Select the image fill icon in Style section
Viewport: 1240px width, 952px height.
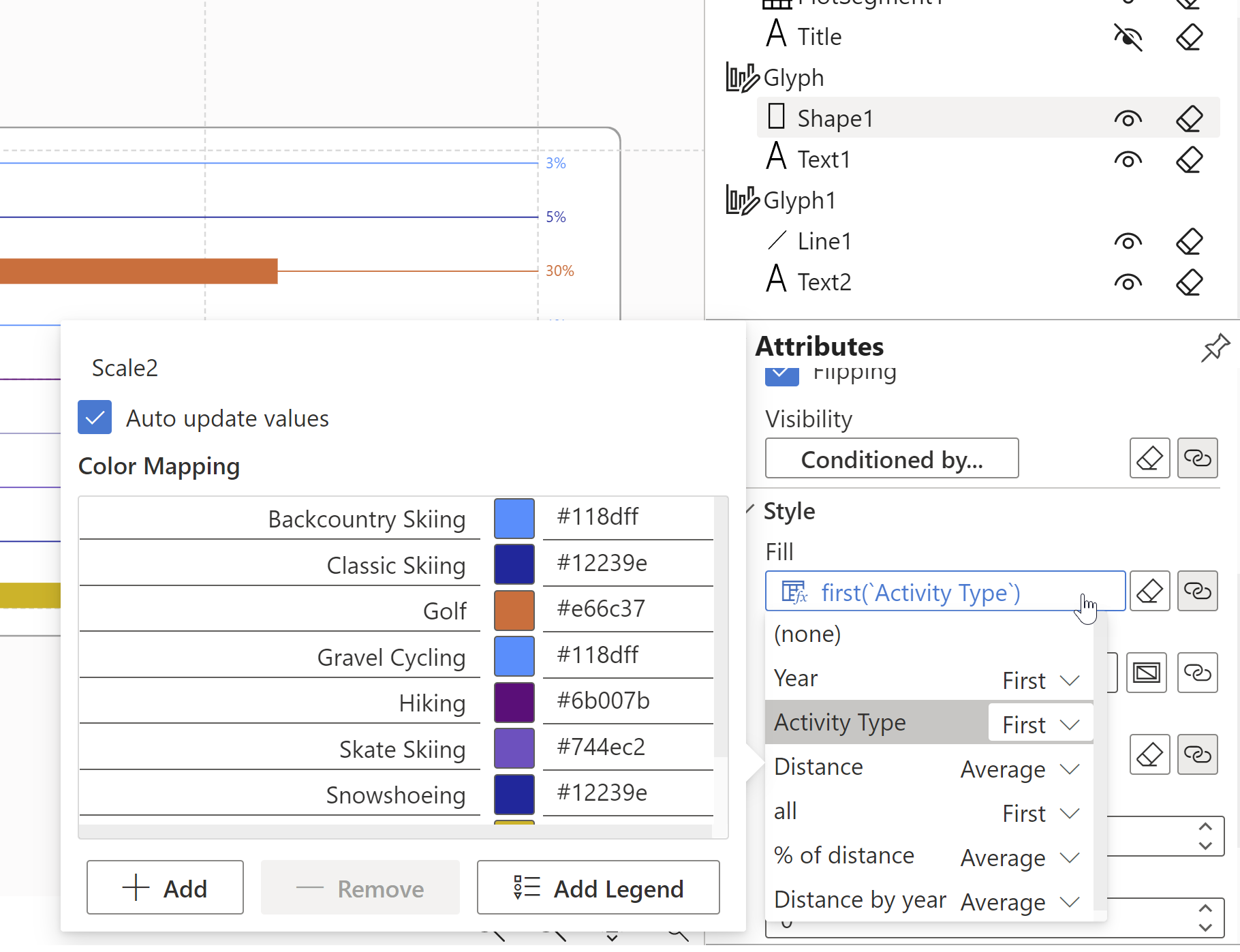coord(1147,673)
